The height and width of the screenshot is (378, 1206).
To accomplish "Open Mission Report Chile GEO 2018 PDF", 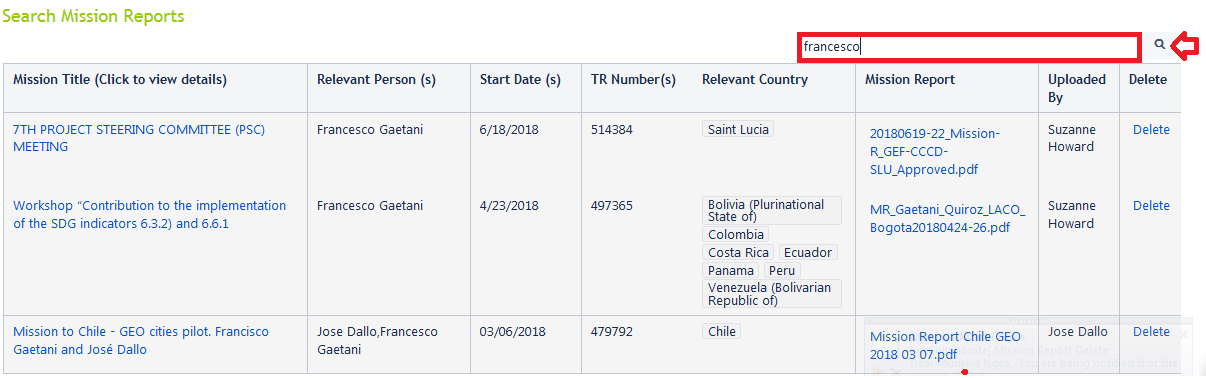I will point(945,346).
